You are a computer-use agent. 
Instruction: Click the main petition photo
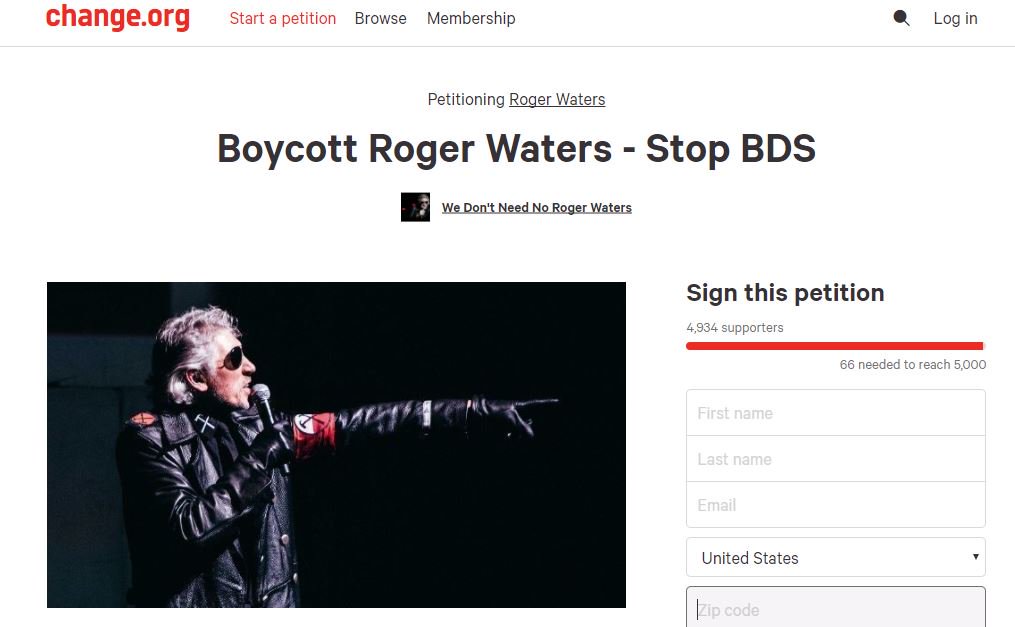336,445
